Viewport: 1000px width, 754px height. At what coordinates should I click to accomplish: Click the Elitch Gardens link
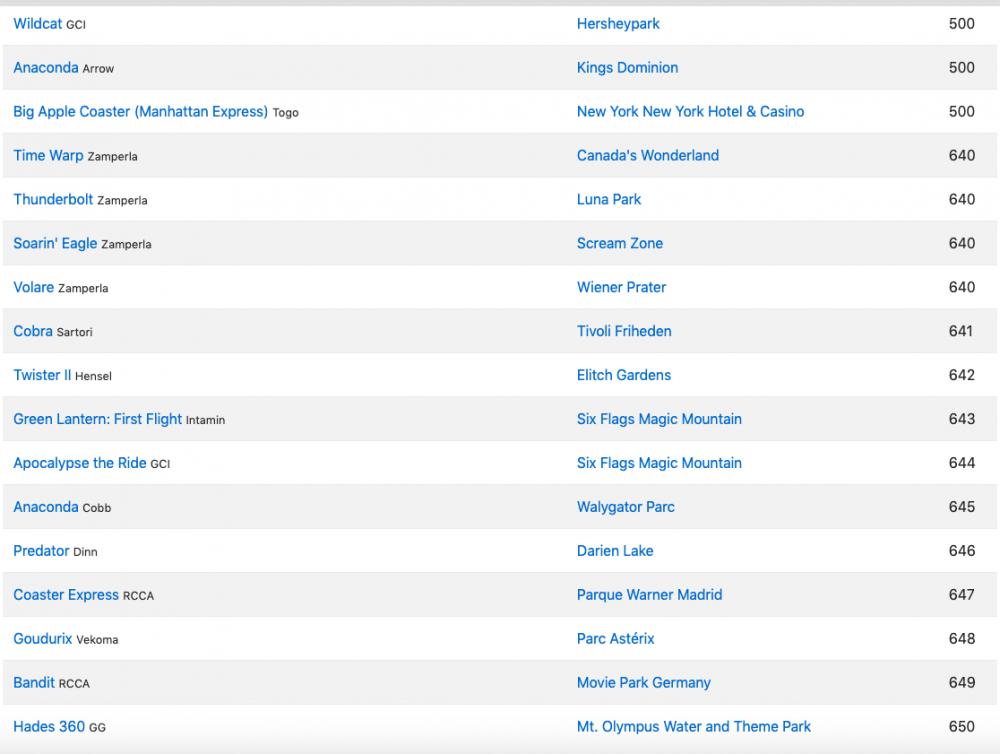pyautogui.click(x=624, y=376)
